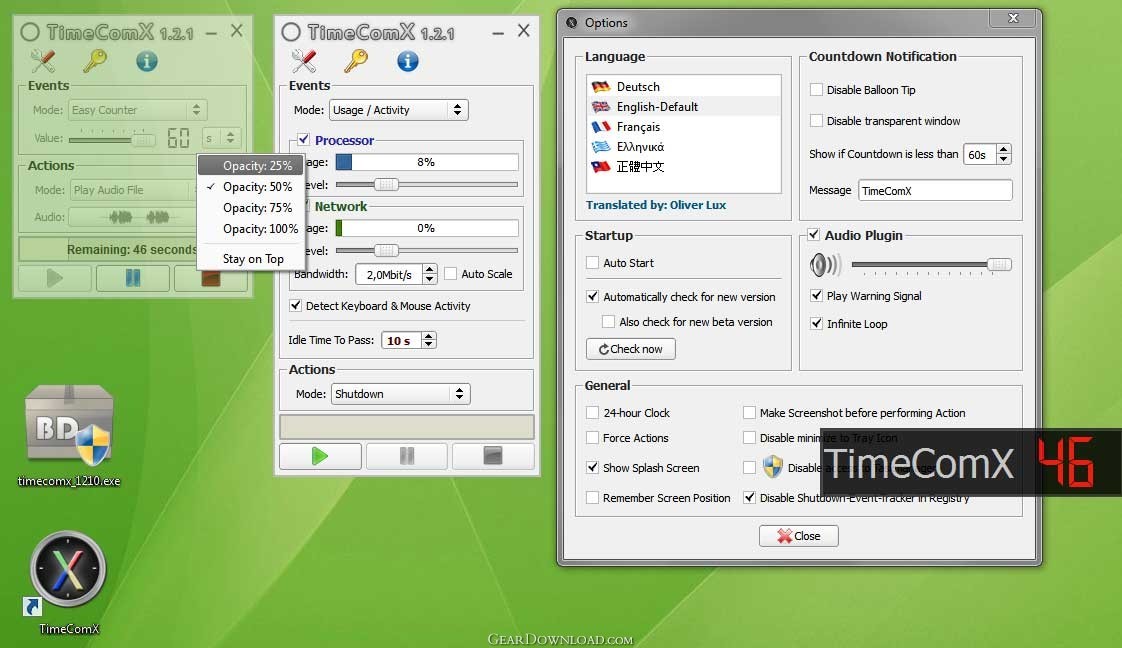Start the timer with green play button

click(x=320, y=456)
